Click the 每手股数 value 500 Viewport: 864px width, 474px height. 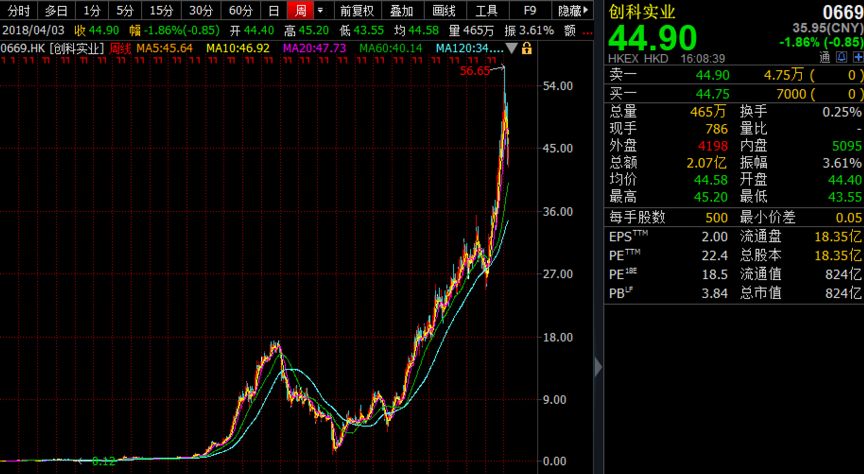coord(716,218)
